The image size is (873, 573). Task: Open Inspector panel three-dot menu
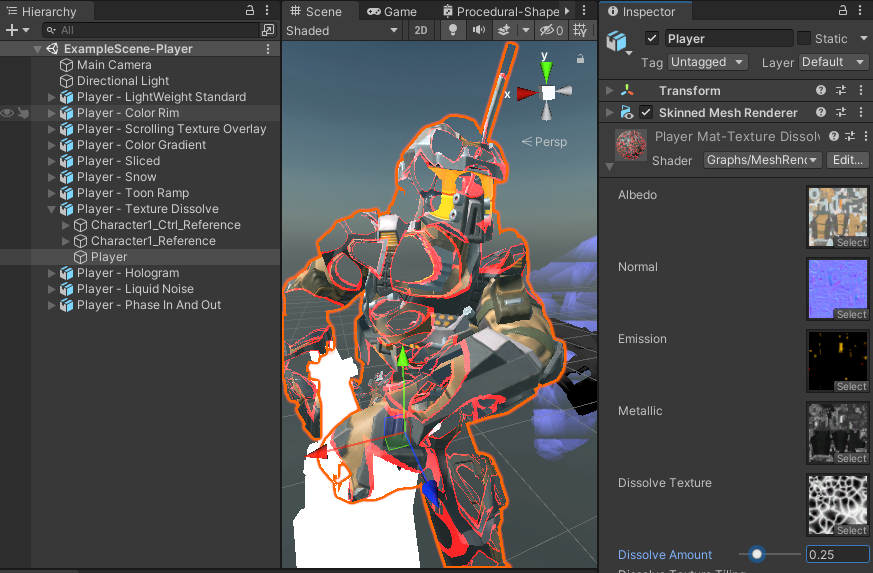pos(860,10)
